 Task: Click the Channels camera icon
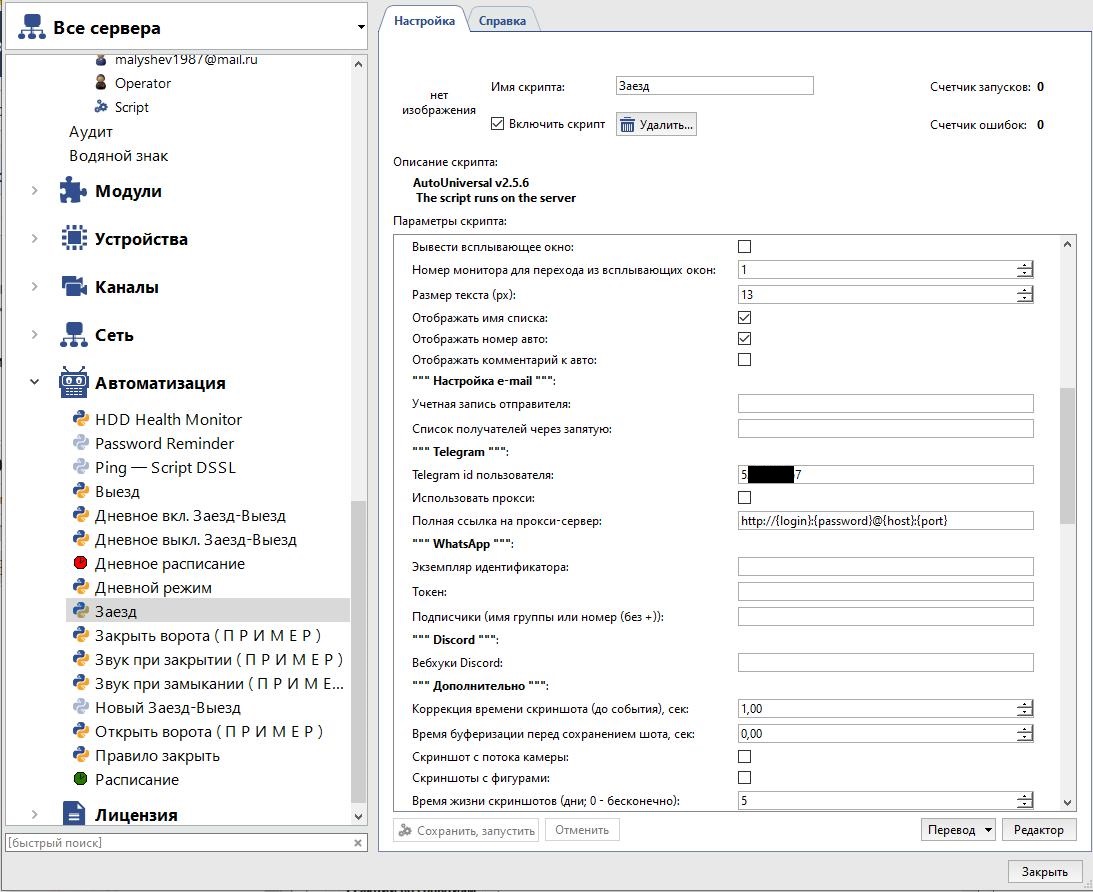point(73,287)
